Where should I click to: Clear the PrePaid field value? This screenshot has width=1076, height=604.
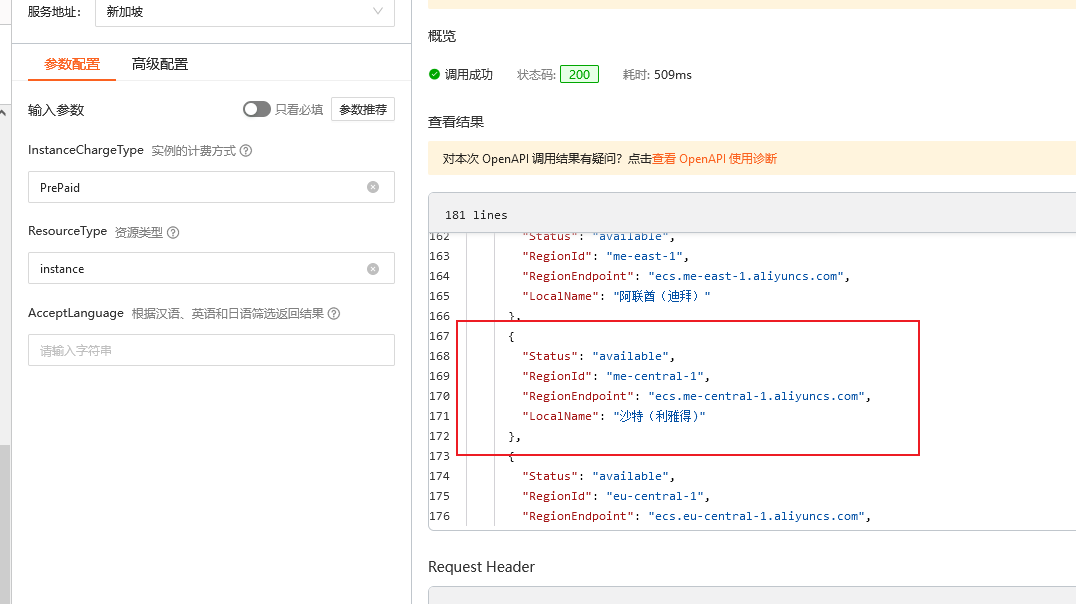click(x=373, y=187)
